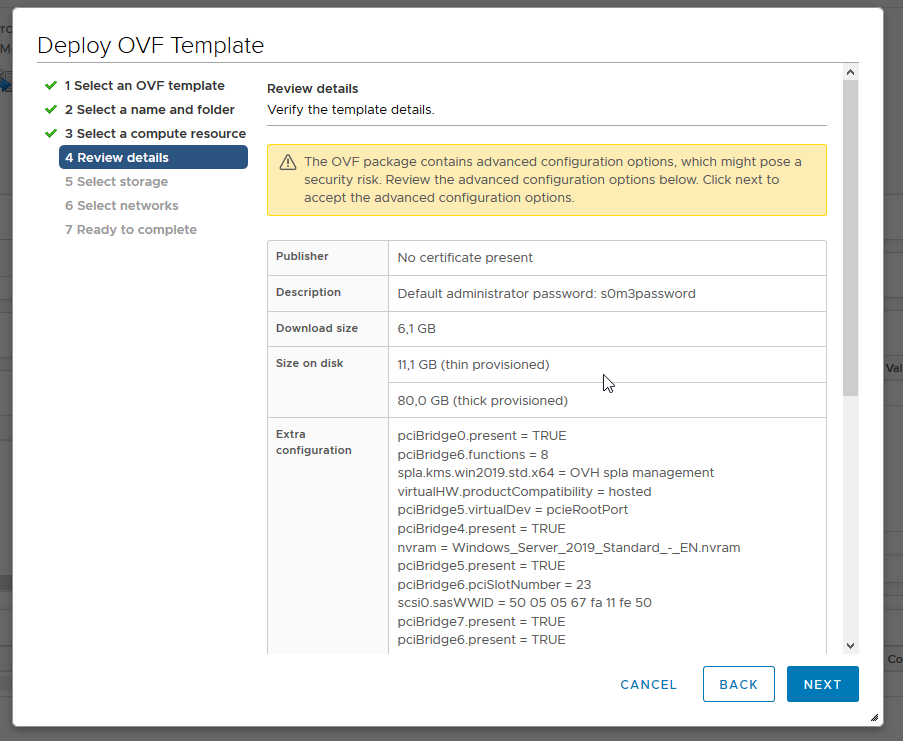Image resolution: width=903 pixels, height=741 pixels.
Task: Jump to step 5 Select storage
Action: click(x=116, y=182)
